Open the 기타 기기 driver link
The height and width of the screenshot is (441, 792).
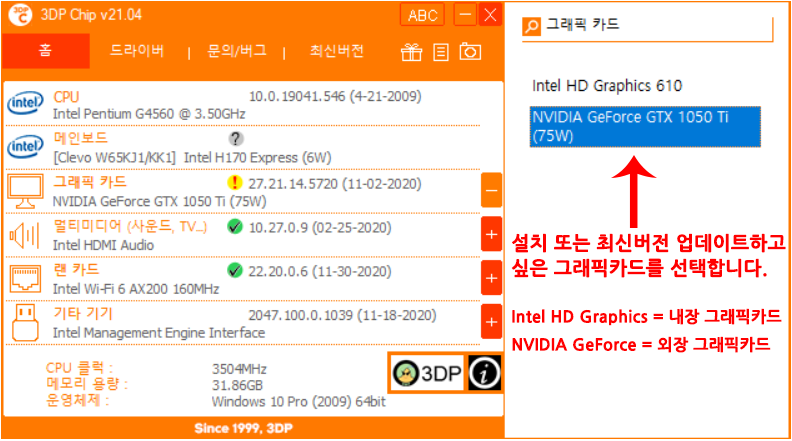(83, 314)
